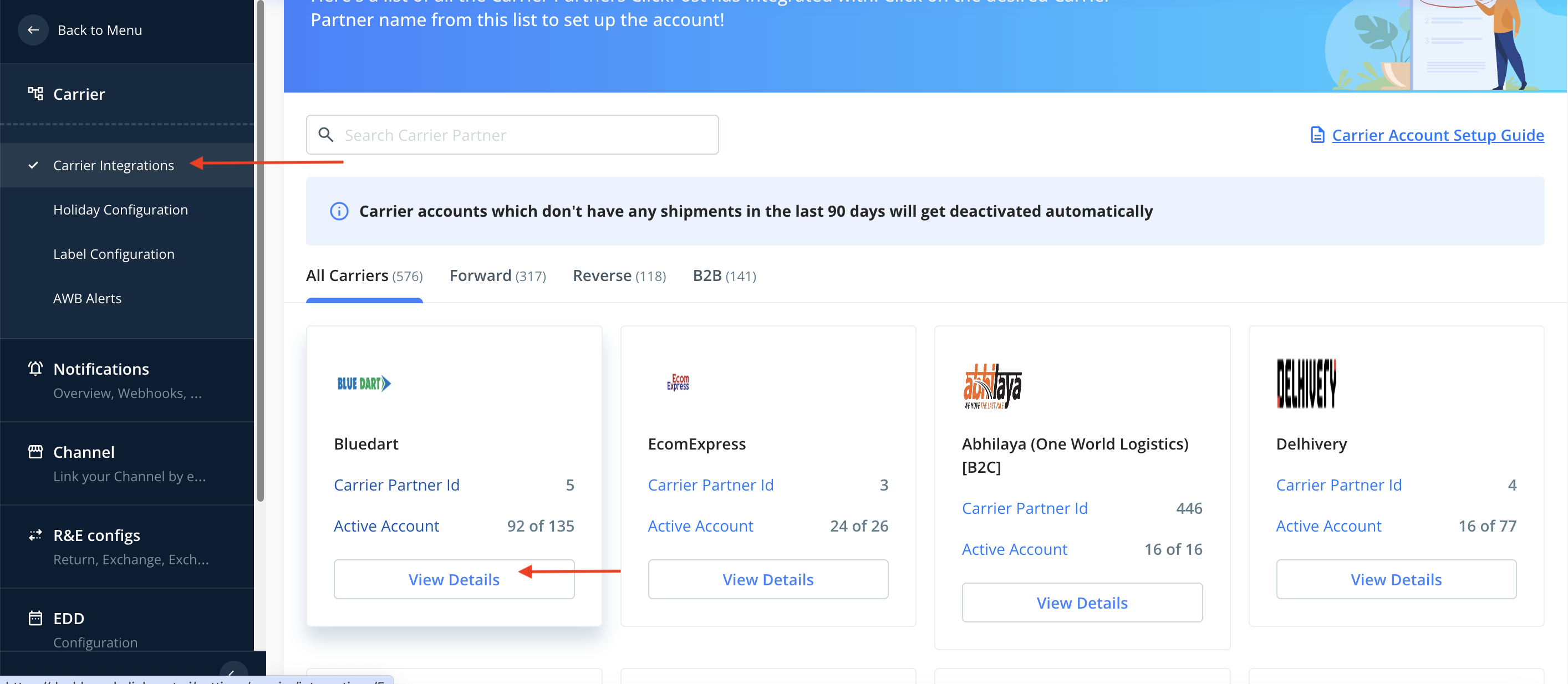Click the Back to Menu arrow icon
Image resolution: width=1568 pixels, height=684 pixels.
[33, 30]
